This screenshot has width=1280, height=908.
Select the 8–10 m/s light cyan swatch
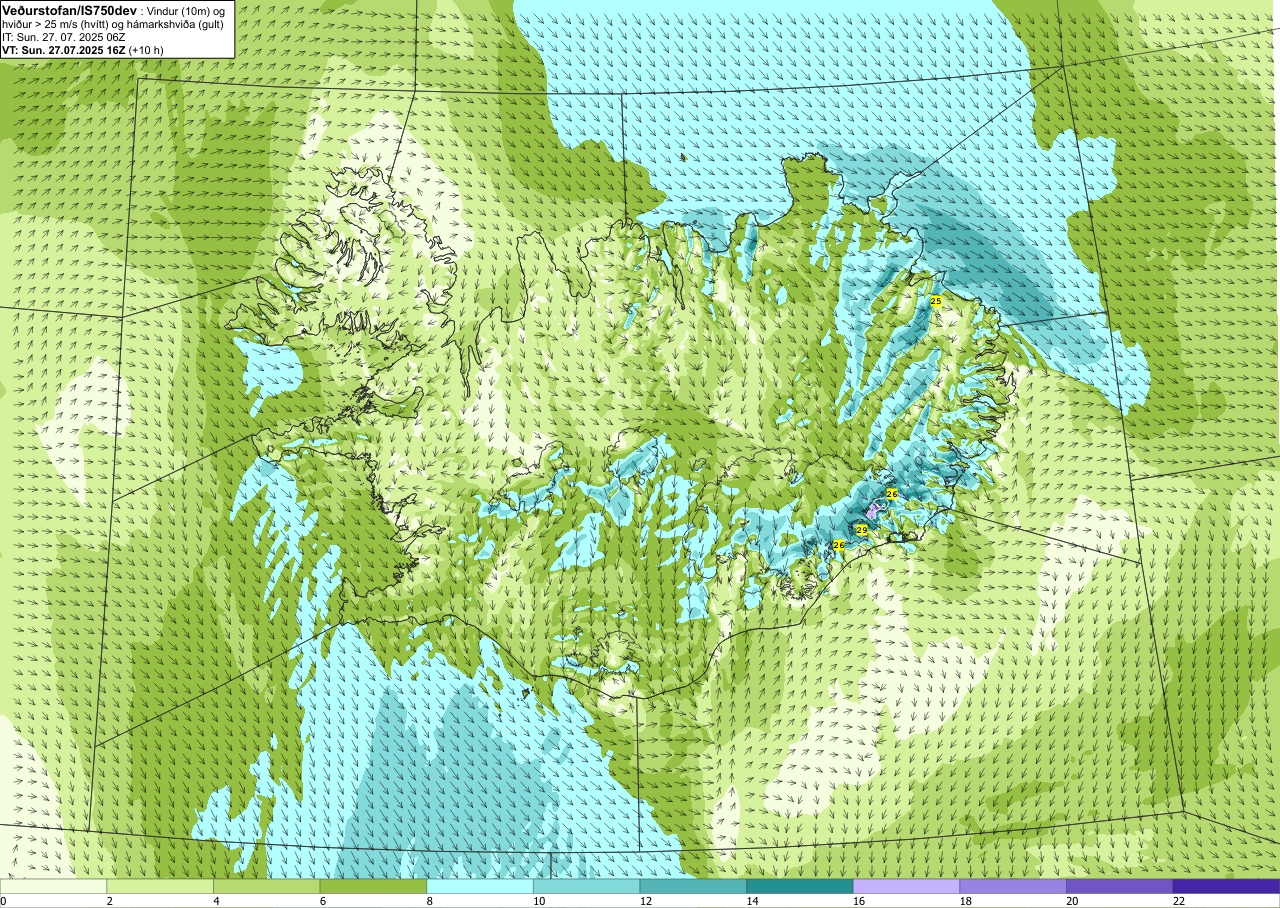[480, 886]
